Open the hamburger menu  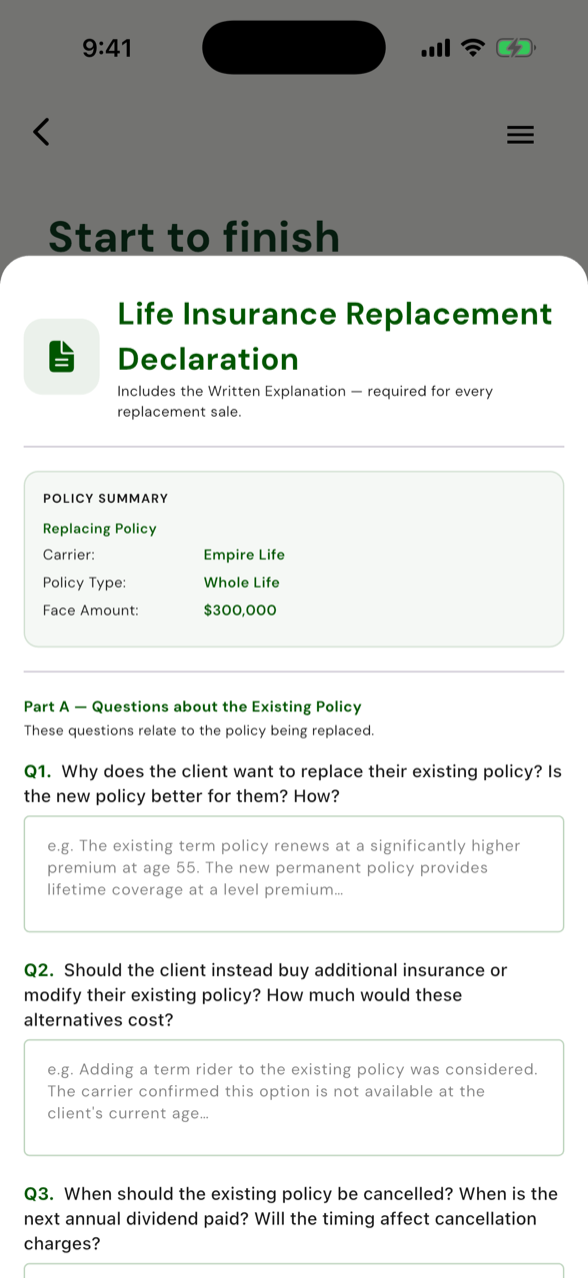520,134
